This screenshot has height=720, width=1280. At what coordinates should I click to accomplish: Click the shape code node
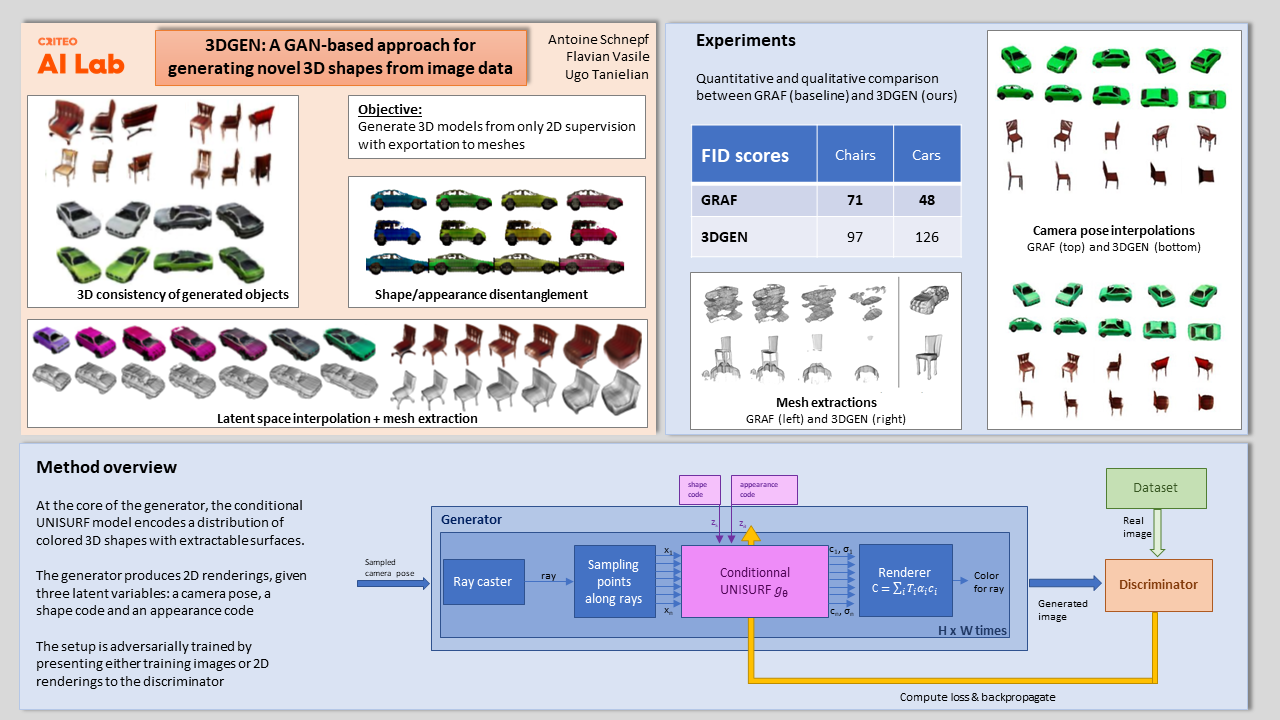pyautogui.click(x=699, y=489)
